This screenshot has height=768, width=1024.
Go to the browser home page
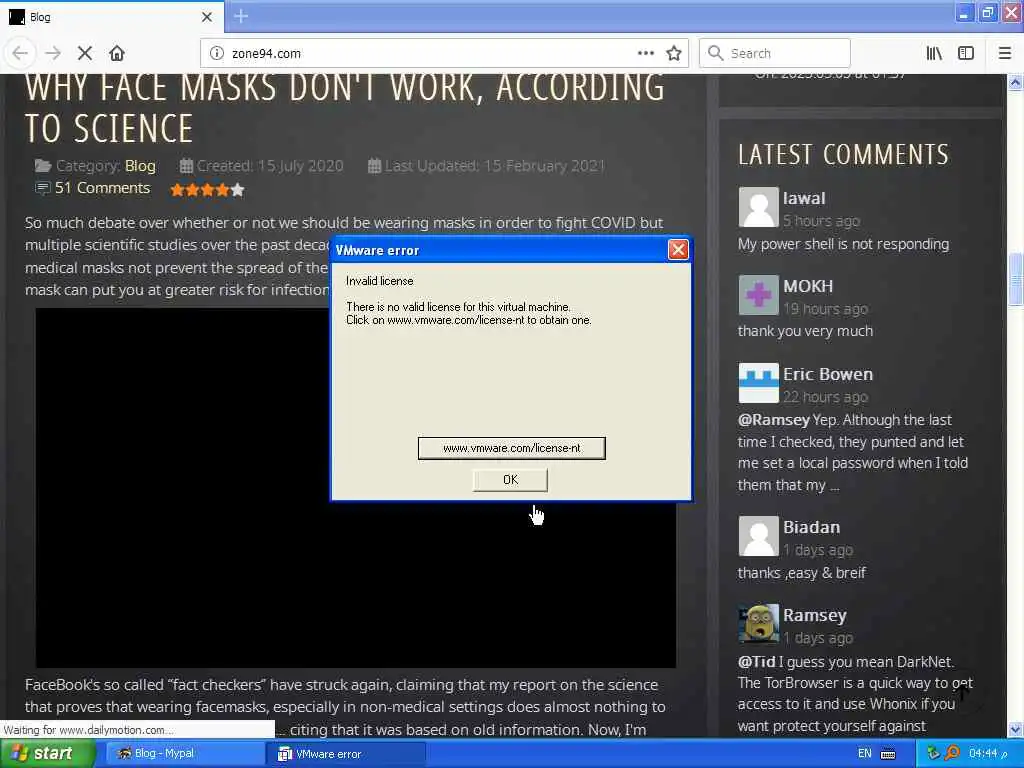(117, 54)
